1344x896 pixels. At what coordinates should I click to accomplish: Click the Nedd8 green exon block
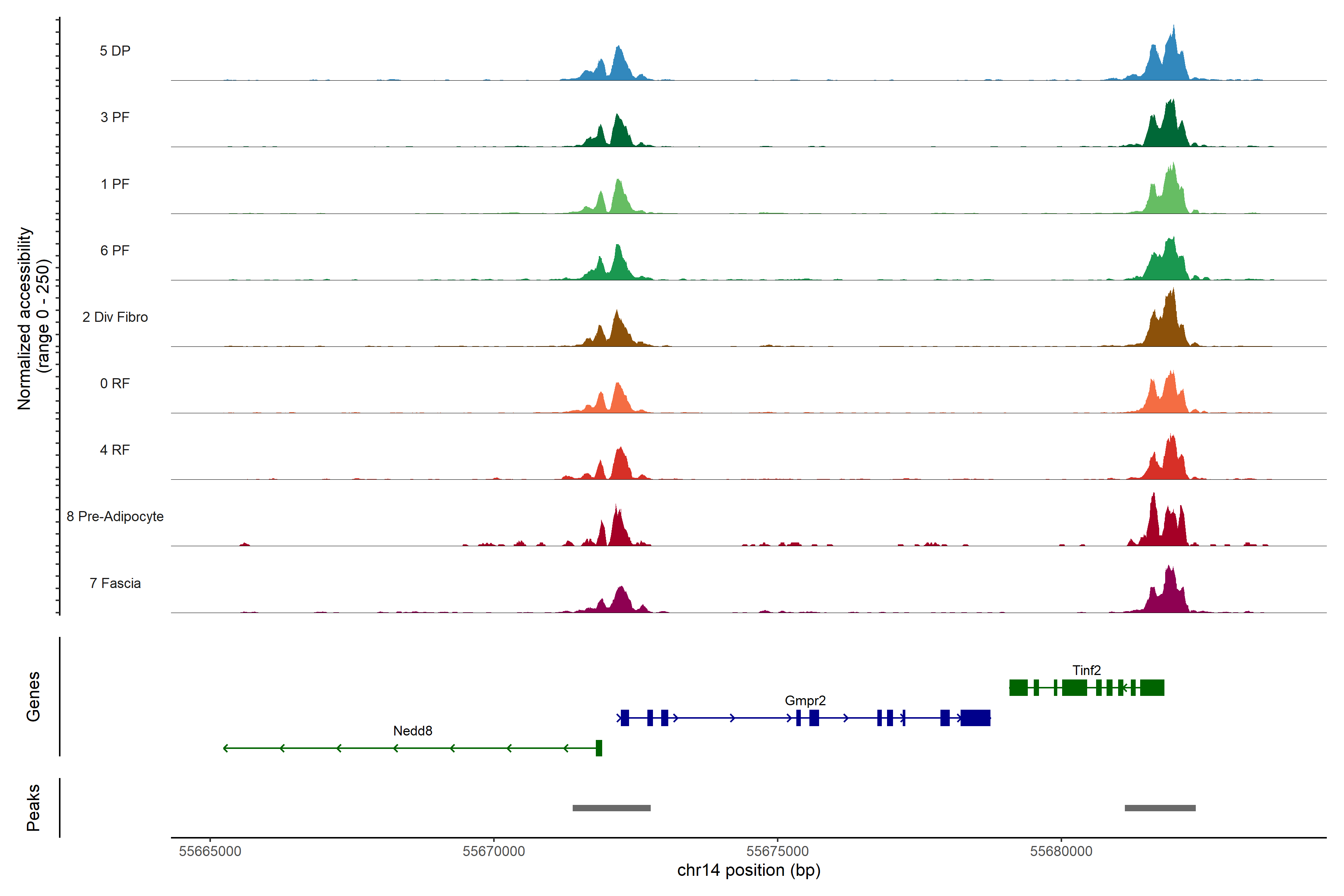(x=599, y=748)
